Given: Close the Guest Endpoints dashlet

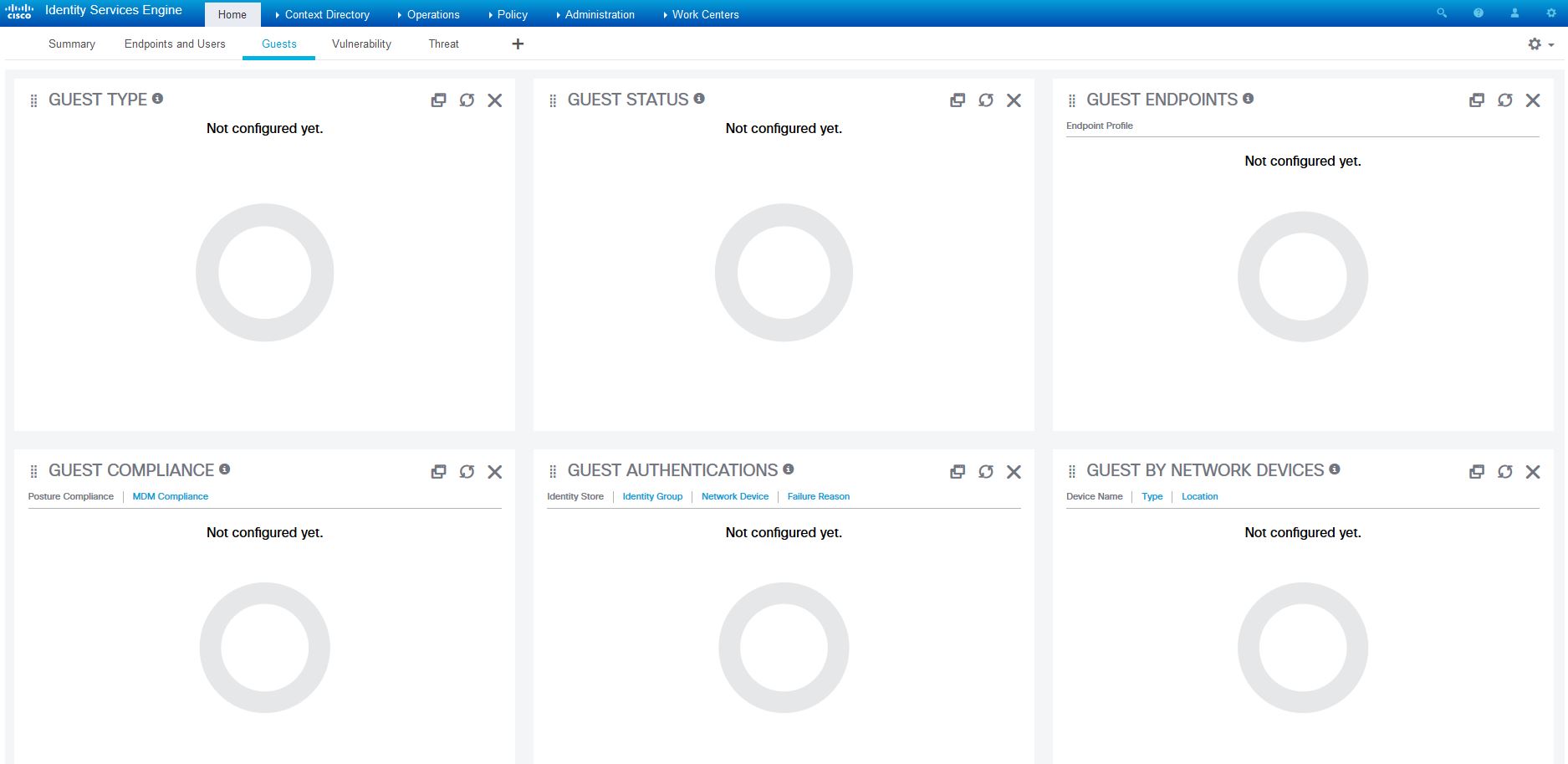Looking at the screenshot, I should click(x=1533, y=100).
